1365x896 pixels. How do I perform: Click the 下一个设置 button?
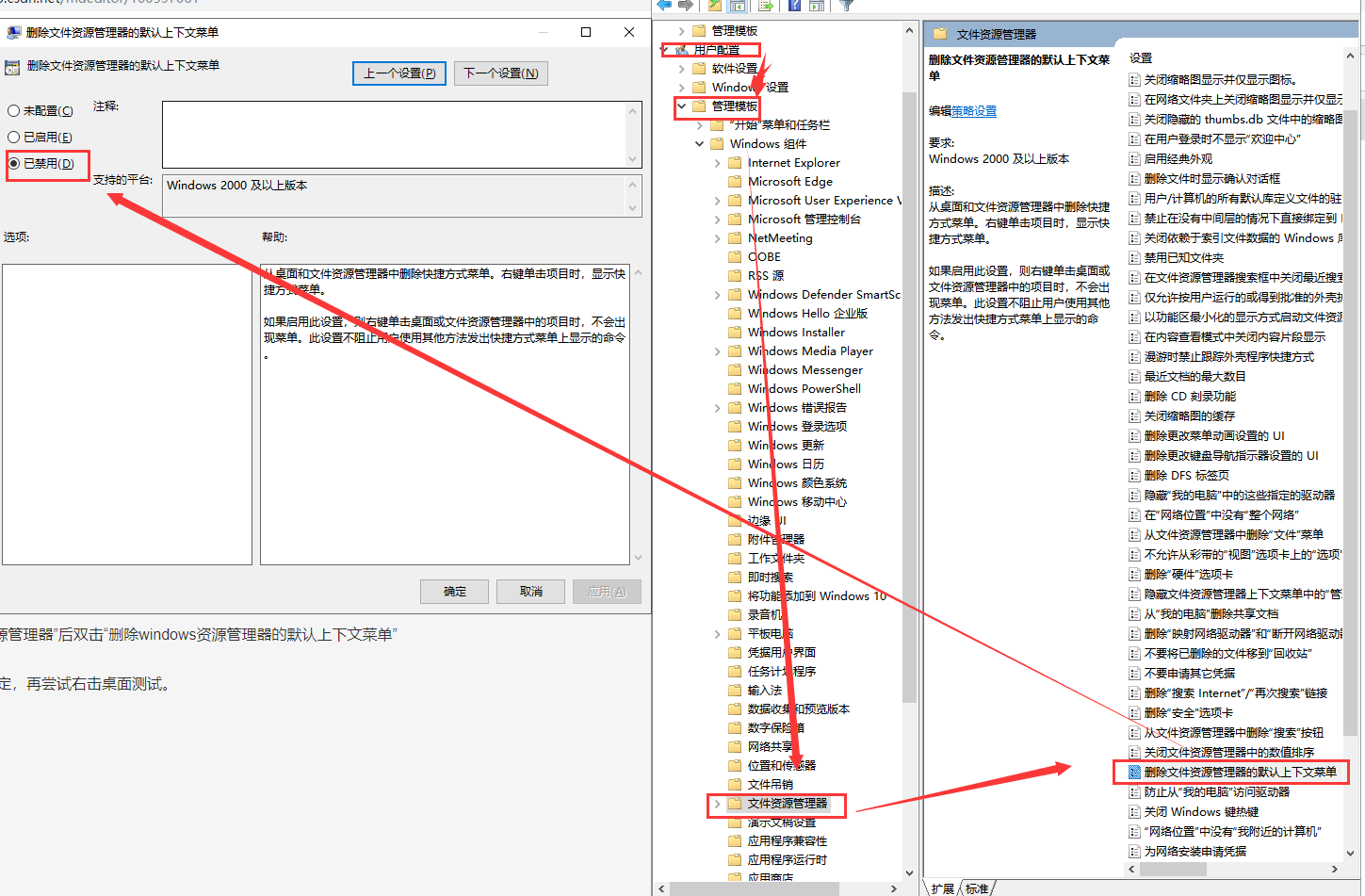pyautogui.click(x=501, y=73)
